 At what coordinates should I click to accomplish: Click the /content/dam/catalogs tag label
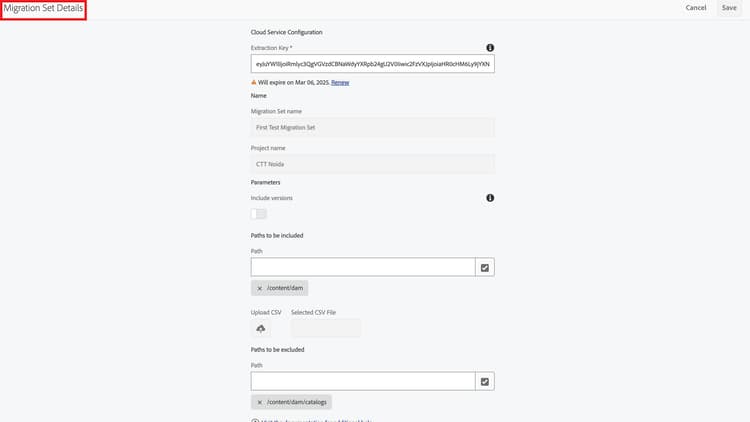tap(297, 402)
